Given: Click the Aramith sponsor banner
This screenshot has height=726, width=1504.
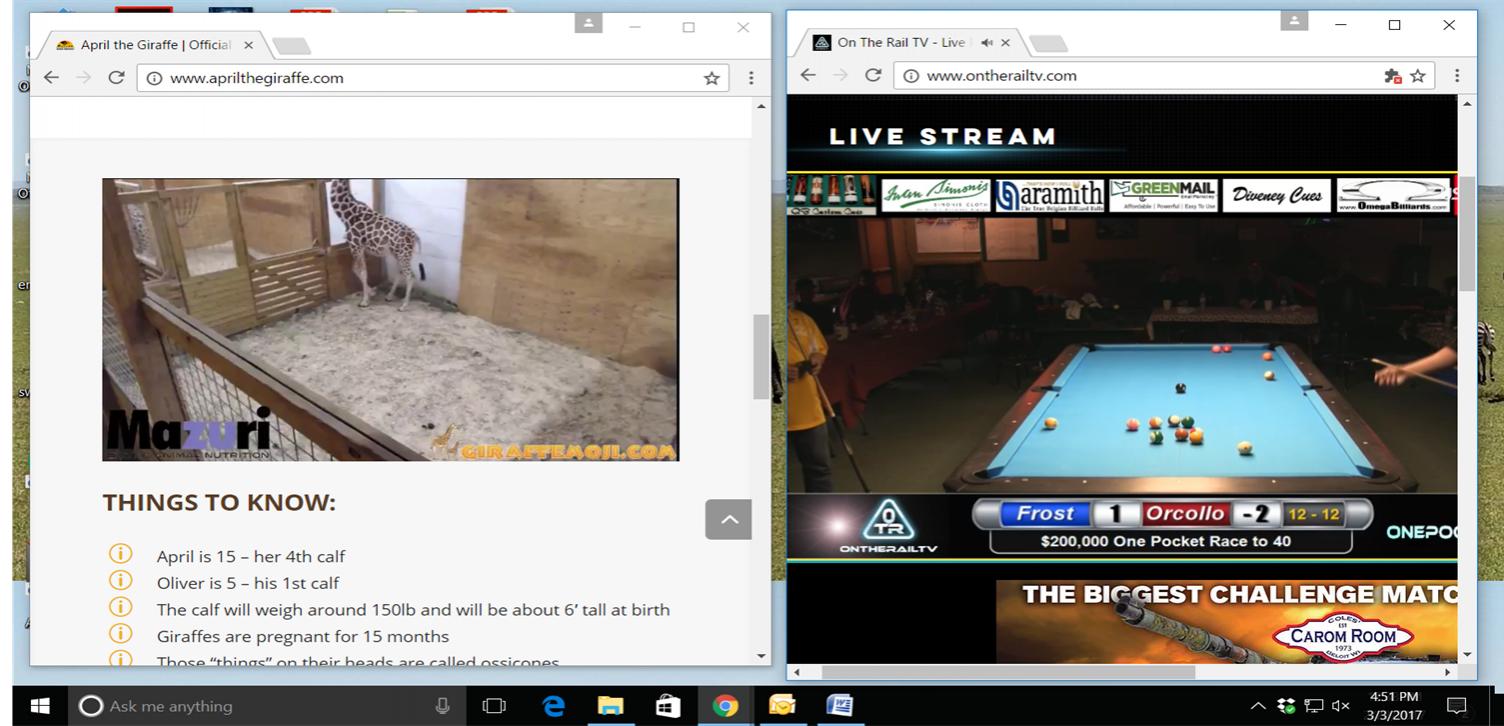Looking at the screenshot, I should [x=1049, y=195].
